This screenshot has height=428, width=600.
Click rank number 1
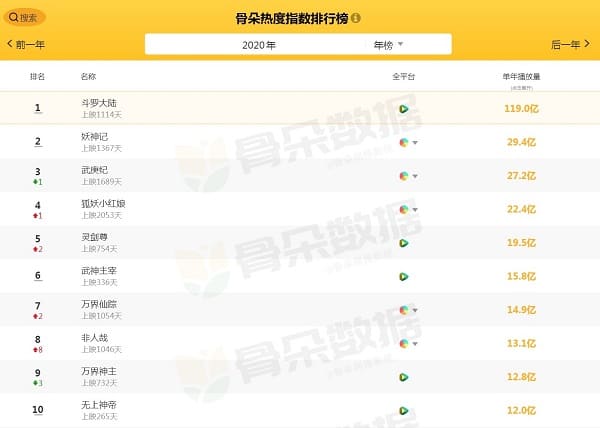[x=38, y=108]
